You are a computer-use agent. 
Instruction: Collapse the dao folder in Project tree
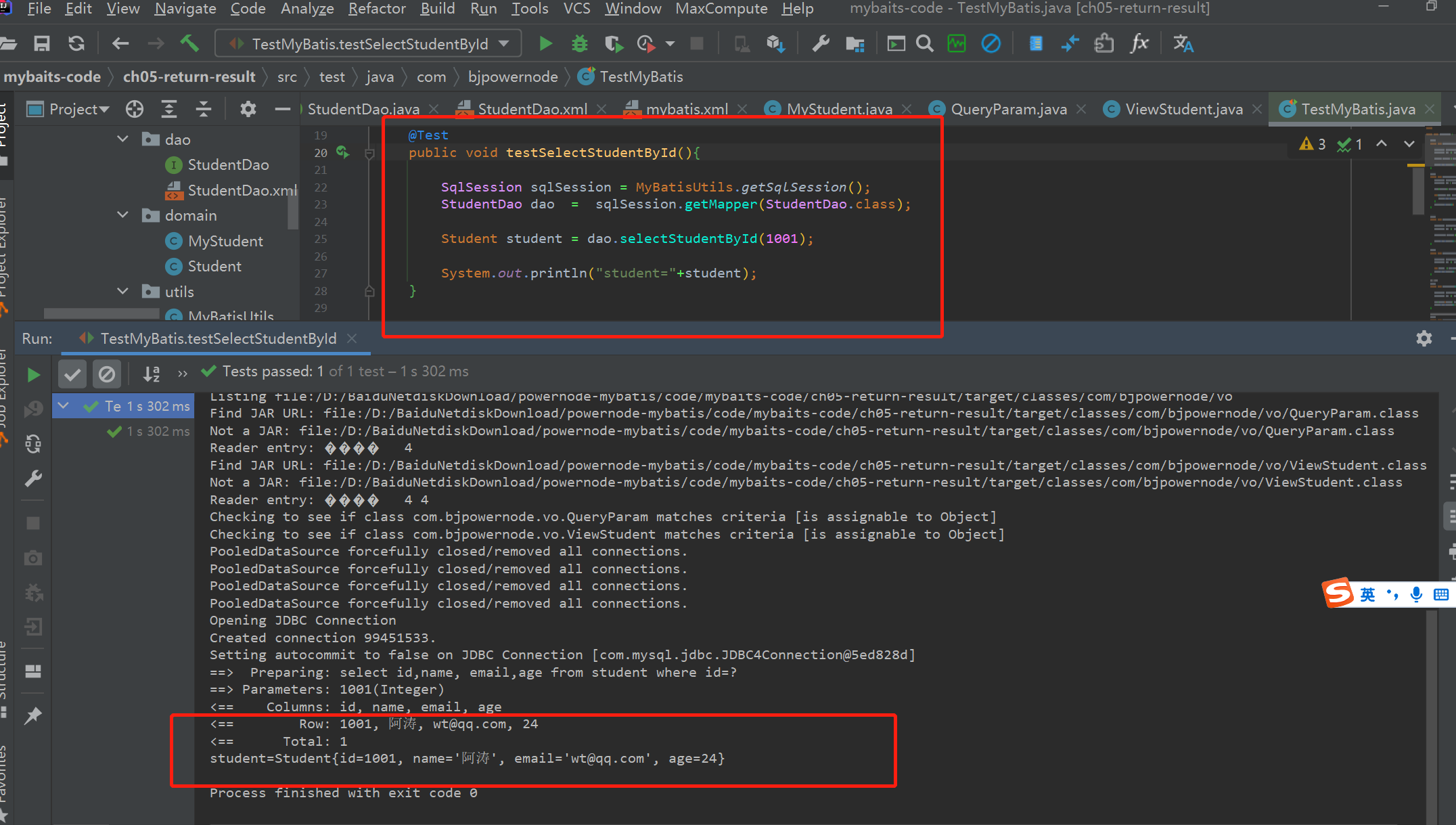click(122, 139)
